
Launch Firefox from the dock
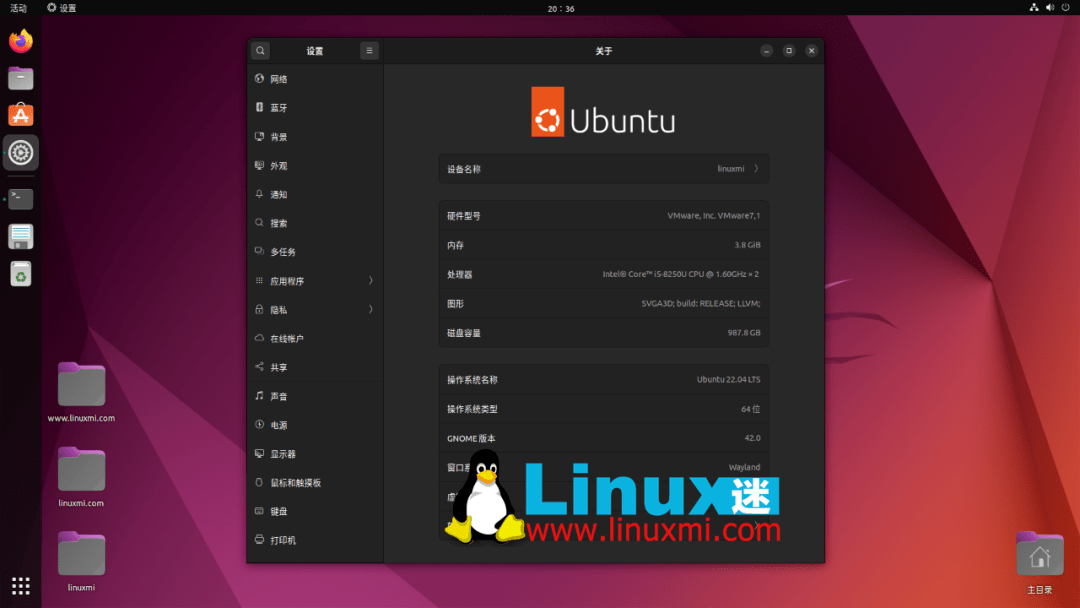point(20,41)
